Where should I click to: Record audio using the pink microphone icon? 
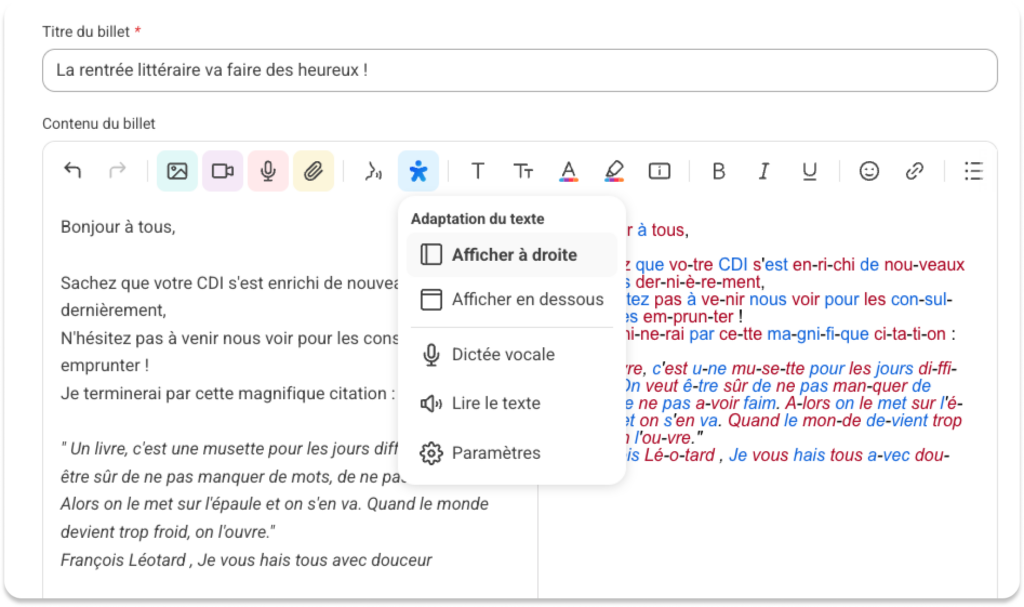tap(268, 171)
